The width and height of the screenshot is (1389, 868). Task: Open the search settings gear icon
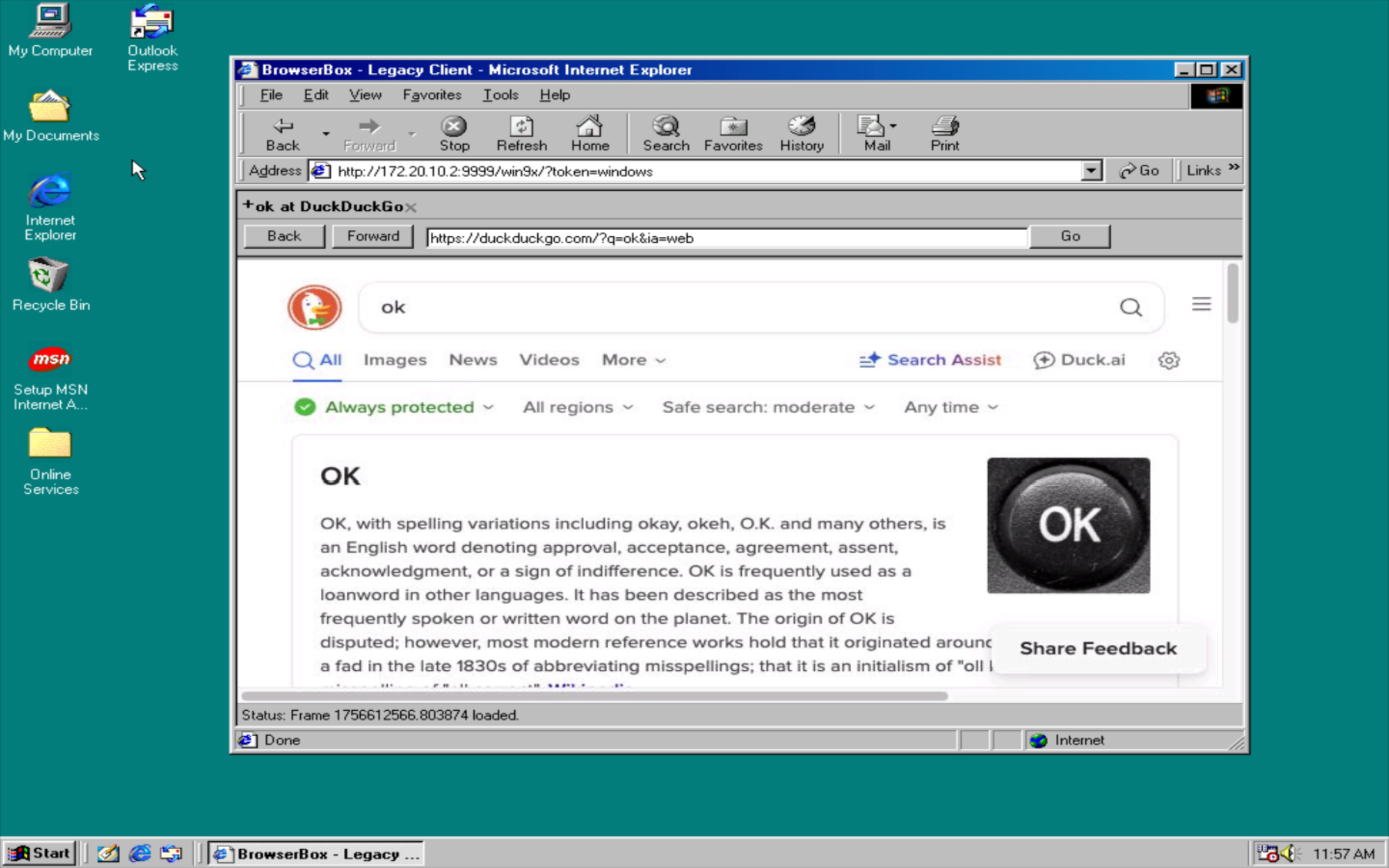point(1169,360)
